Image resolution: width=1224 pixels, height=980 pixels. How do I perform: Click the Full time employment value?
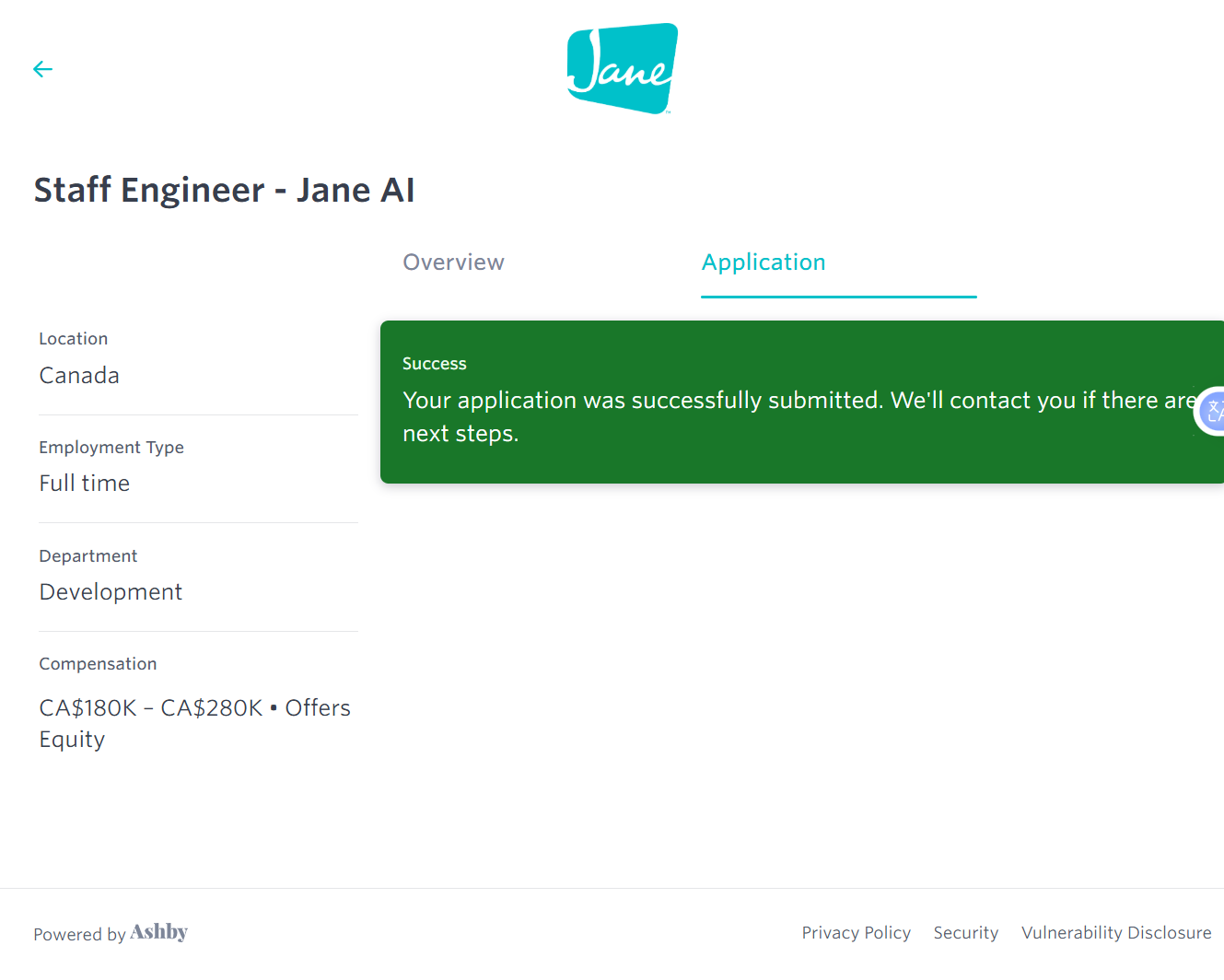pyautogui.click(x=84, y=484)
